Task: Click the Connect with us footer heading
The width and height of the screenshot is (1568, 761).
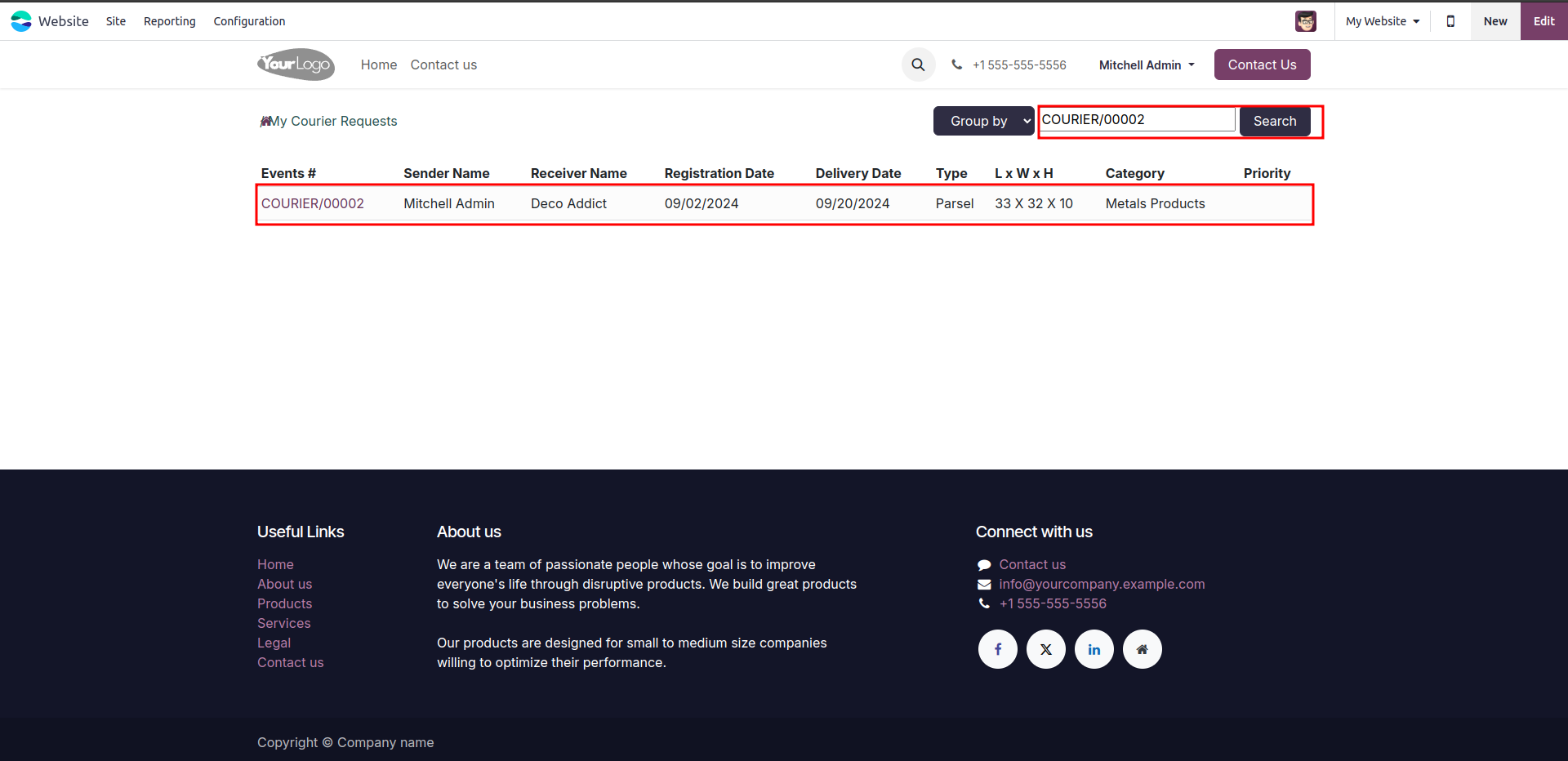Action: (1034, 532)
